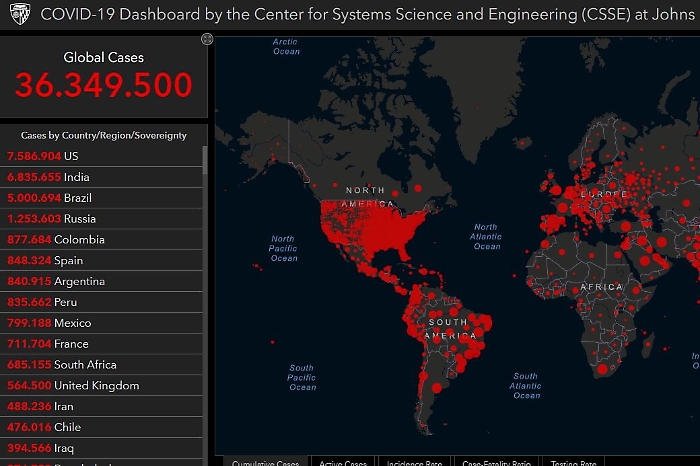Show the Case-Fatality Ratio tab
700x466 pixels.
pyautogui.click(x=498, y=462)
